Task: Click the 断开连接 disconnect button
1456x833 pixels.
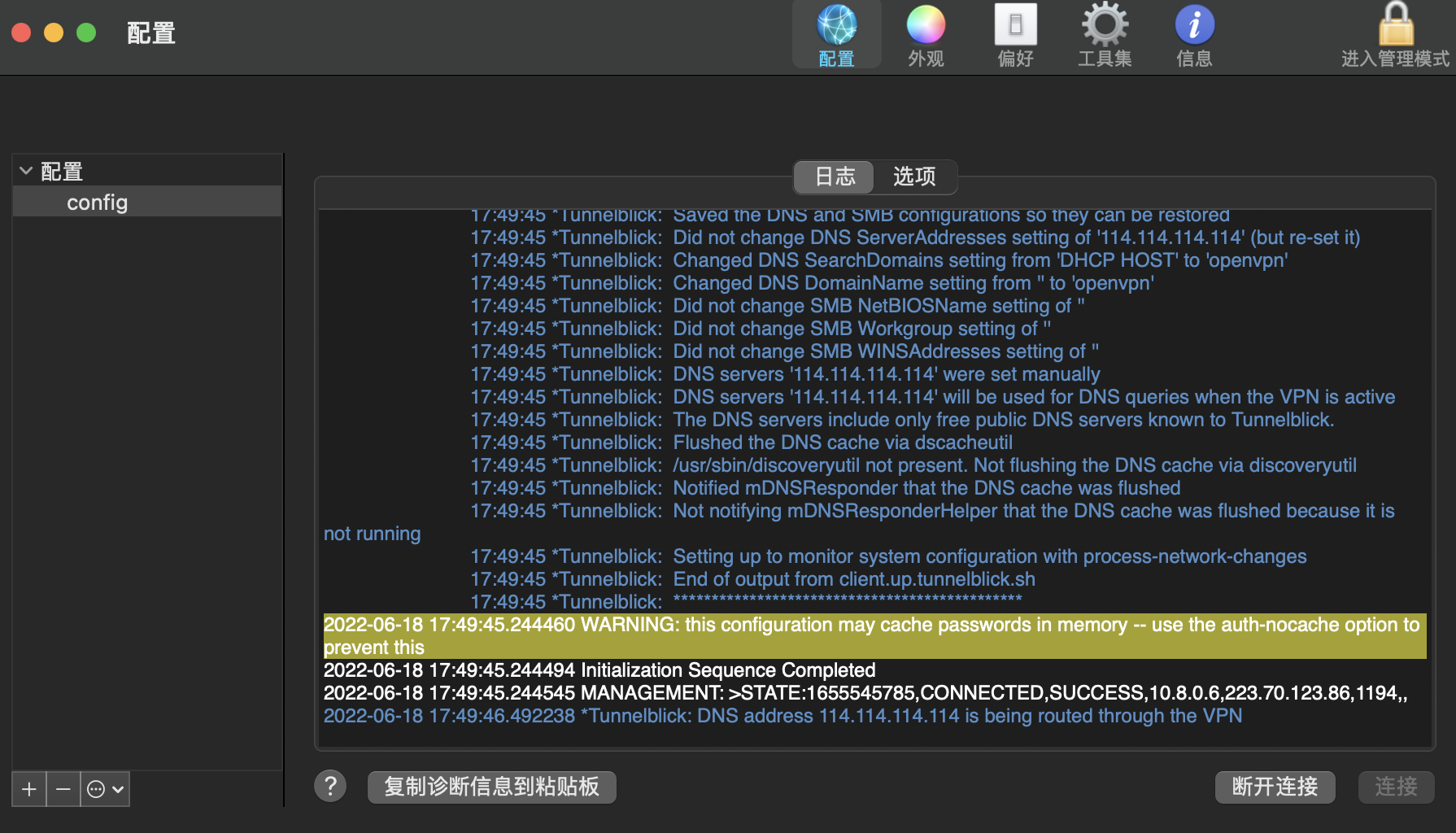Action: [1275, 787]
